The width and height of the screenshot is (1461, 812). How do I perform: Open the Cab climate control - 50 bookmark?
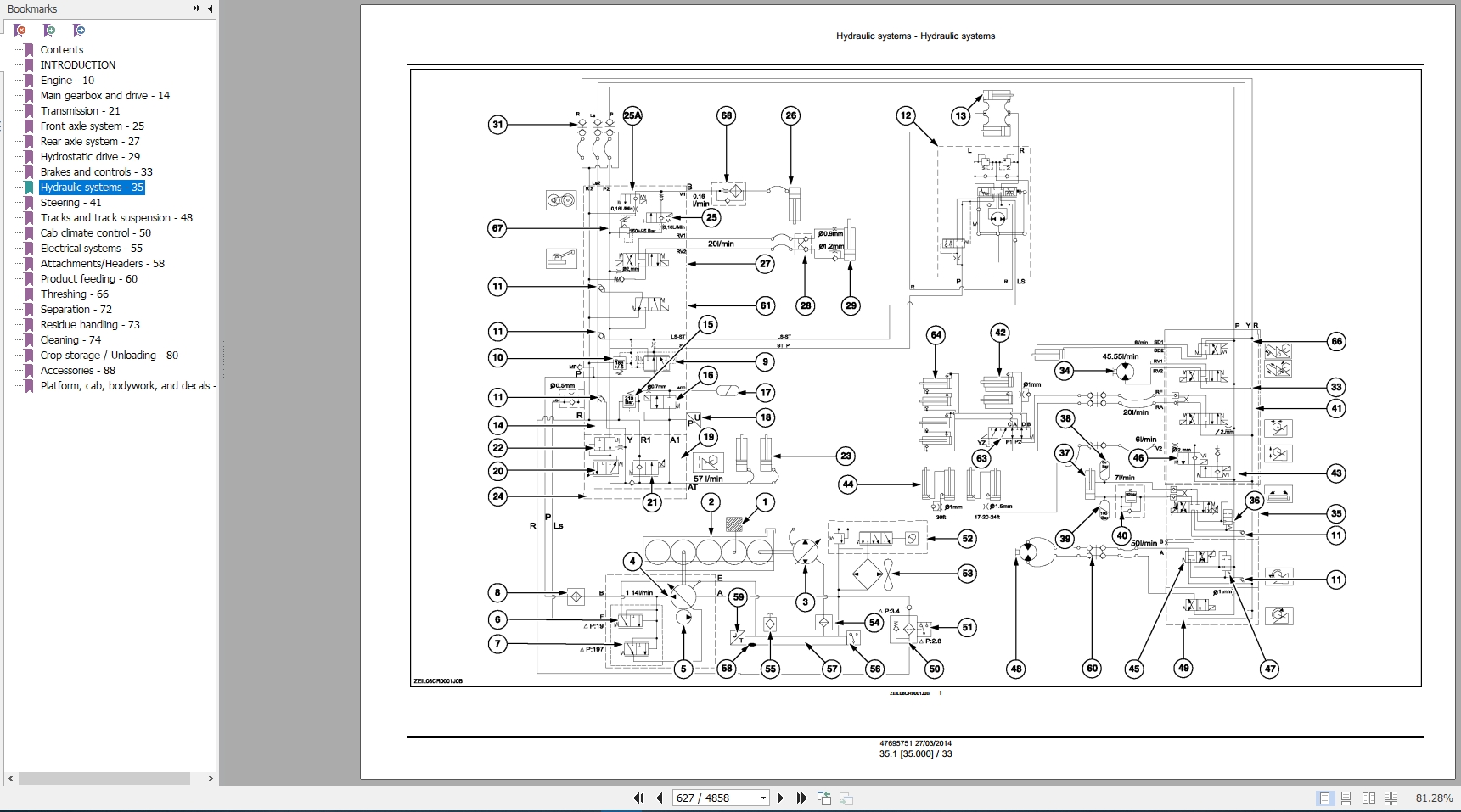tap(96, 233)
